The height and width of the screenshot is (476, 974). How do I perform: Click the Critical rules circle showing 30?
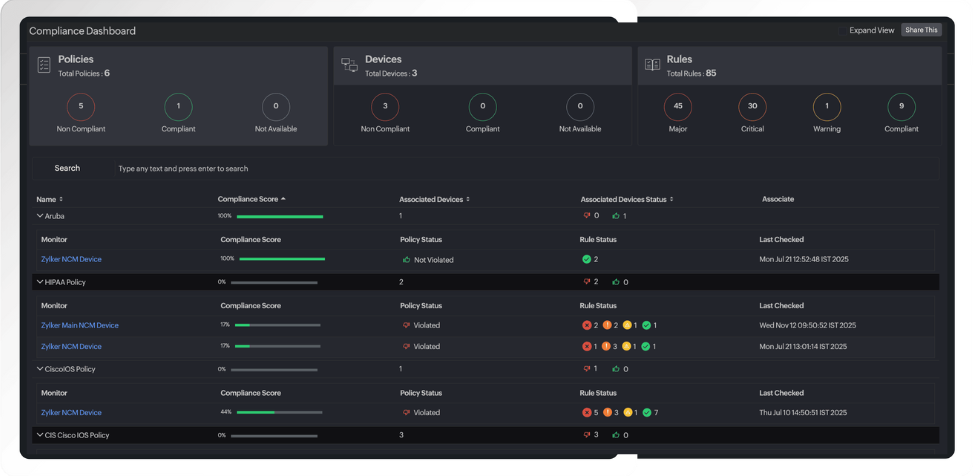click(x=752, y=106)
